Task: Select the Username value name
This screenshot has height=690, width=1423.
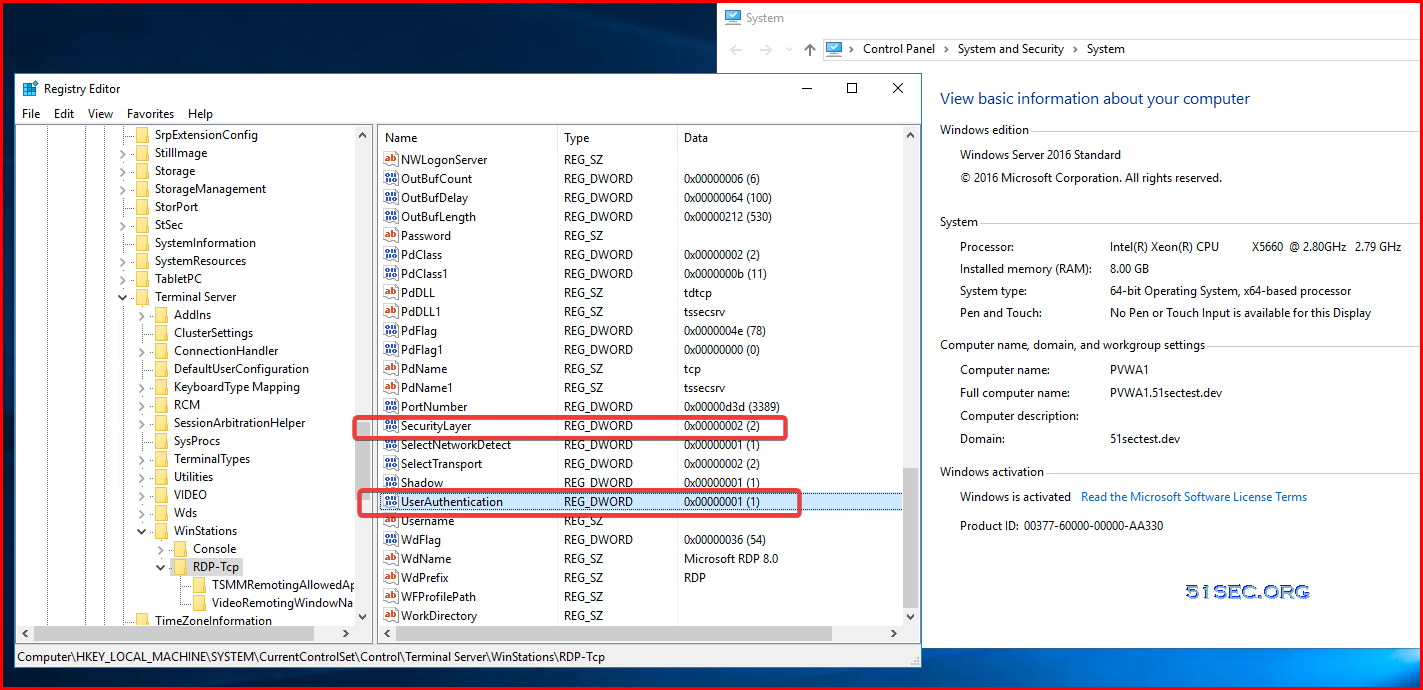Action: click(x=428, y=521)
